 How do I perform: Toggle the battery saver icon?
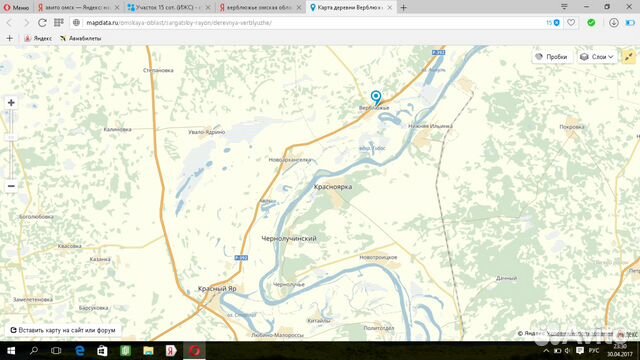630,23
